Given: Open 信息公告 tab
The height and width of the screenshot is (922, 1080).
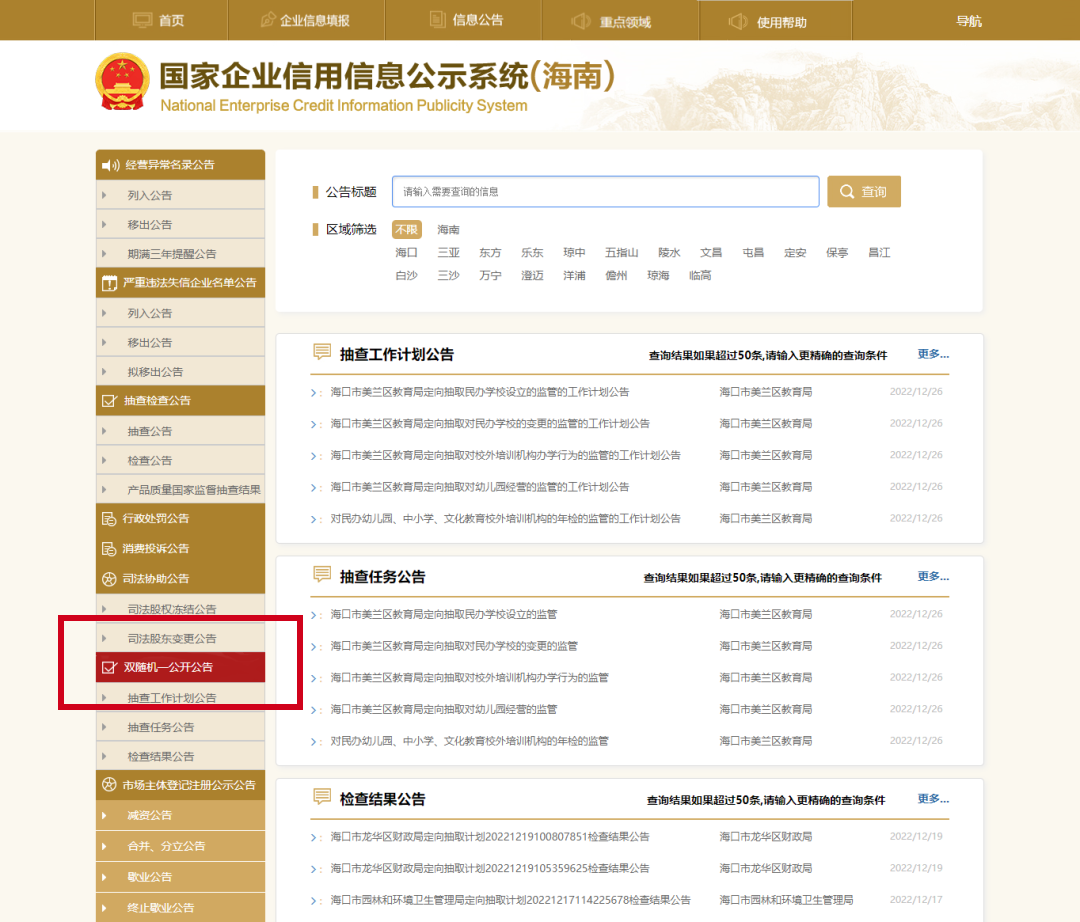Looking at the screenshot, I should coord(463,21).
